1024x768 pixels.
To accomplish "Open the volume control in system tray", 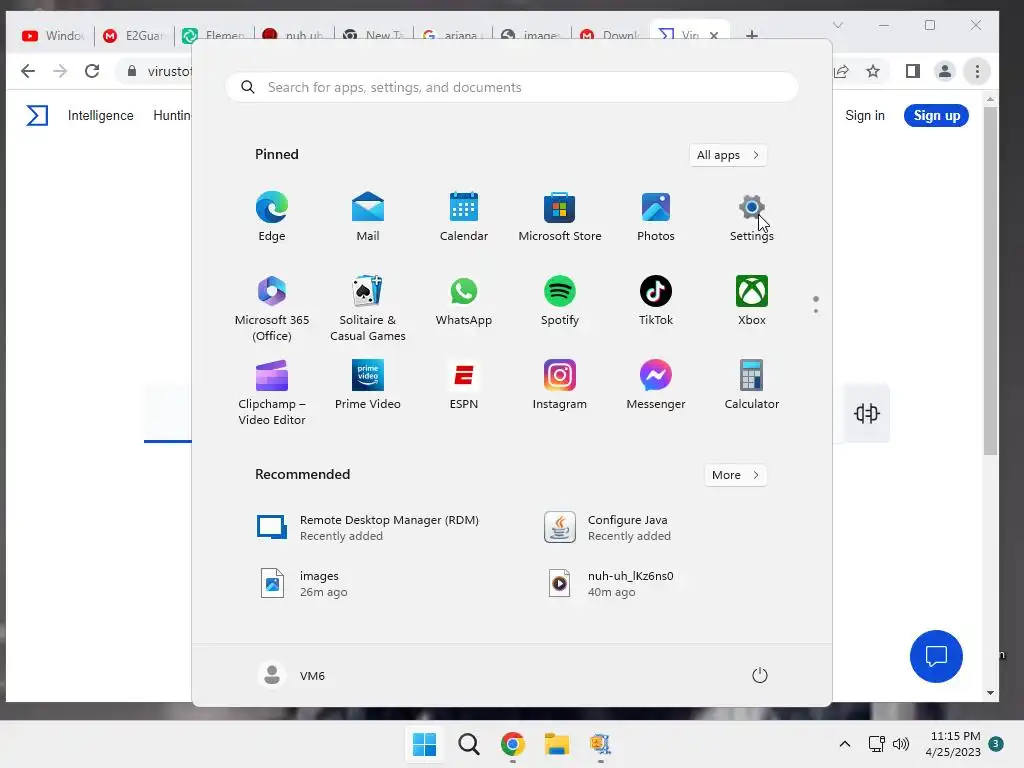I will 901,744.
